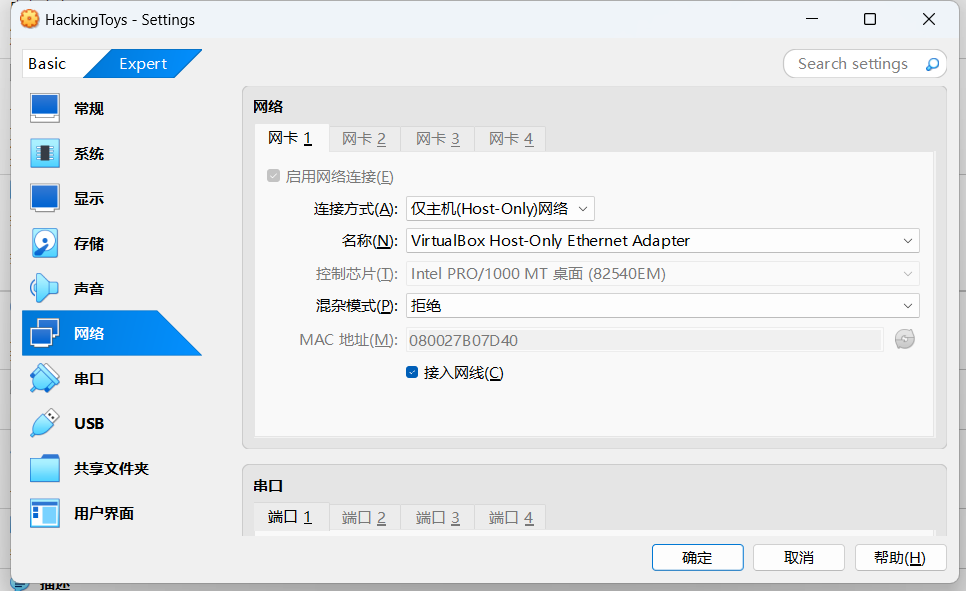Screen dimensions: 966x591
Task: Open the 共享文件夹 shared folders icon
Action: (x=45, y=468)
